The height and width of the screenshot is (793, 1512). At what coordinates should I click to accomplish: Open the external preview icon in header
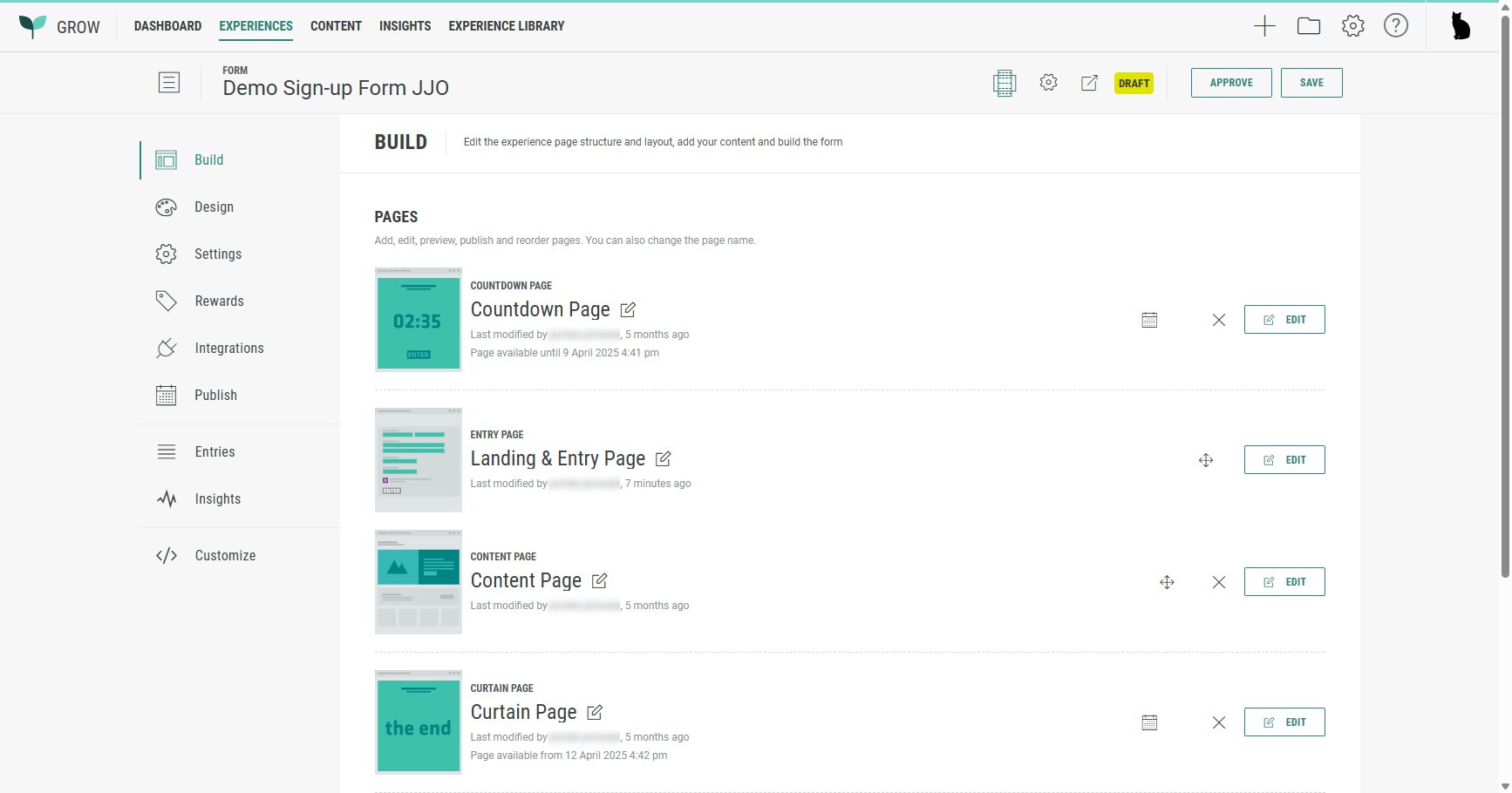[1089, 83]
